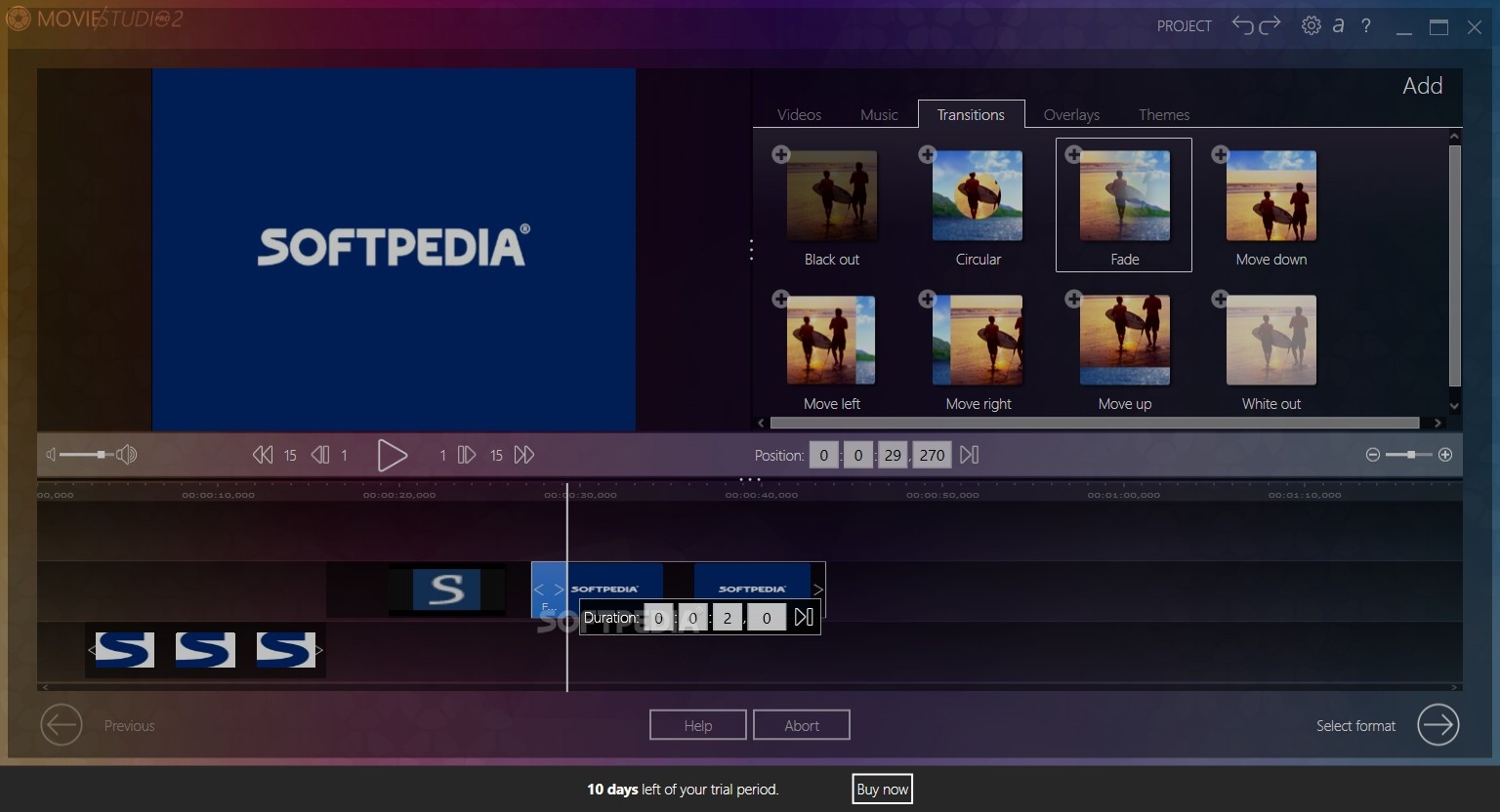
Task: Add the Black out transition plus icon
Action: pos(780,154)
